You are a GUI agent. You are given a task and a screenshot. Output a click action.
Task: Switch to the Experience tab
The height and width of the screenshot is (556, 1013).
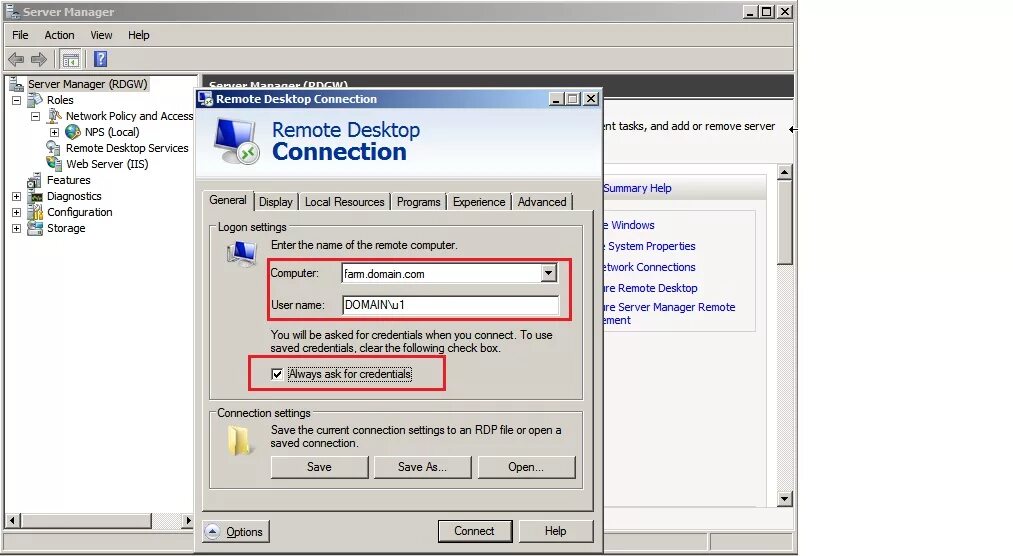479,202
